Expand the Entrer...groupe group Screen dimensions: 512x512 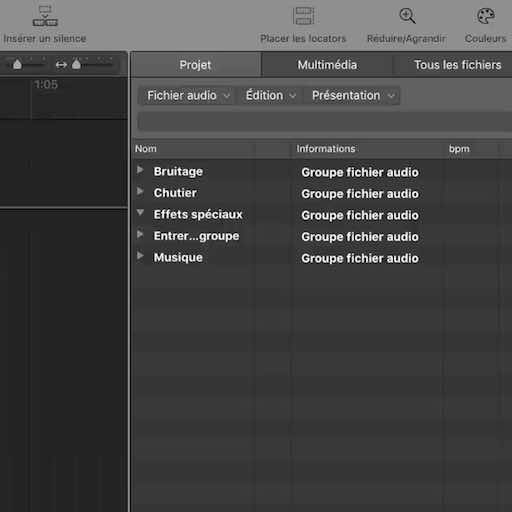tap(140, 235)
